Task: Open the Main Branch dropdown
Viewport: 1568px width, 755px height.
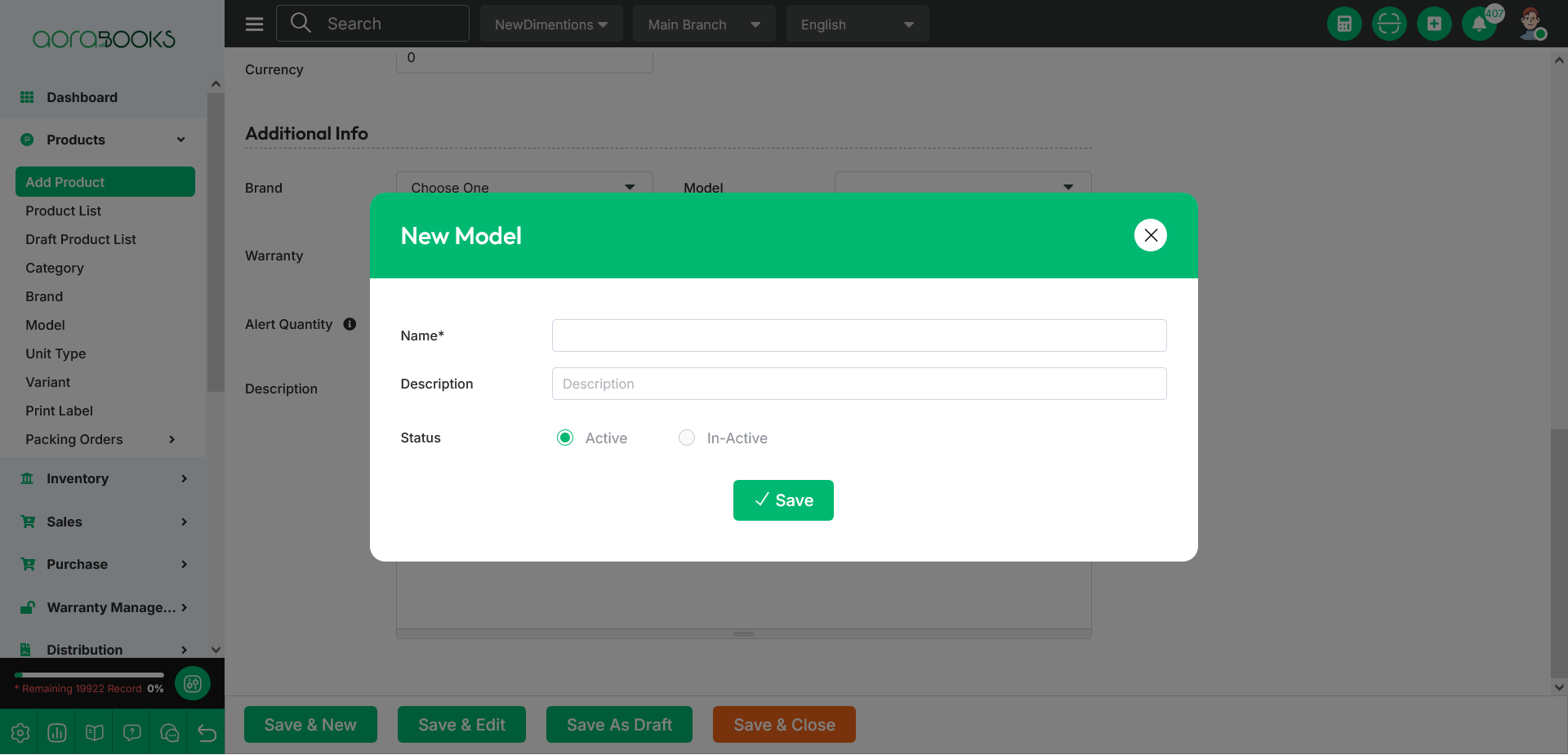Action: [x=704, y=24]
